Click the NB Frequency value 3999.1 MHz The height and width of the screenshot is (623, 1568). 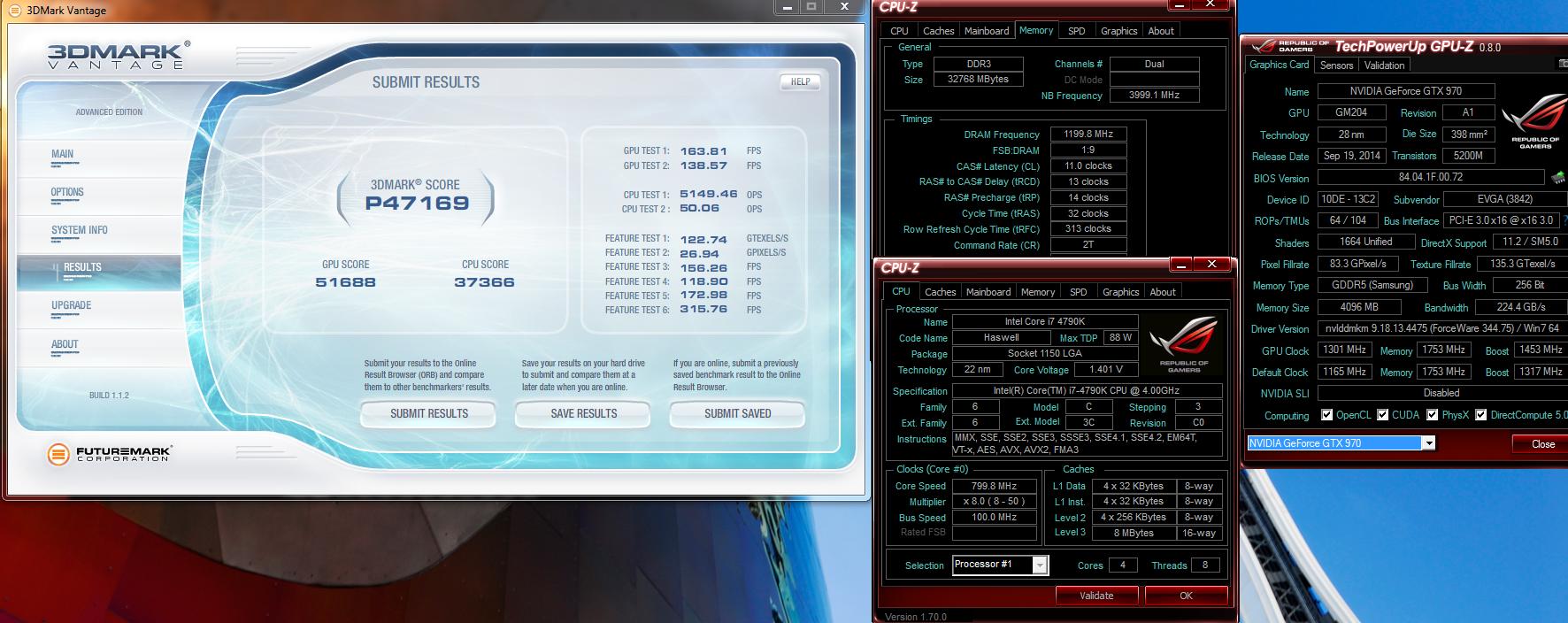click(x=1154, y=95)
